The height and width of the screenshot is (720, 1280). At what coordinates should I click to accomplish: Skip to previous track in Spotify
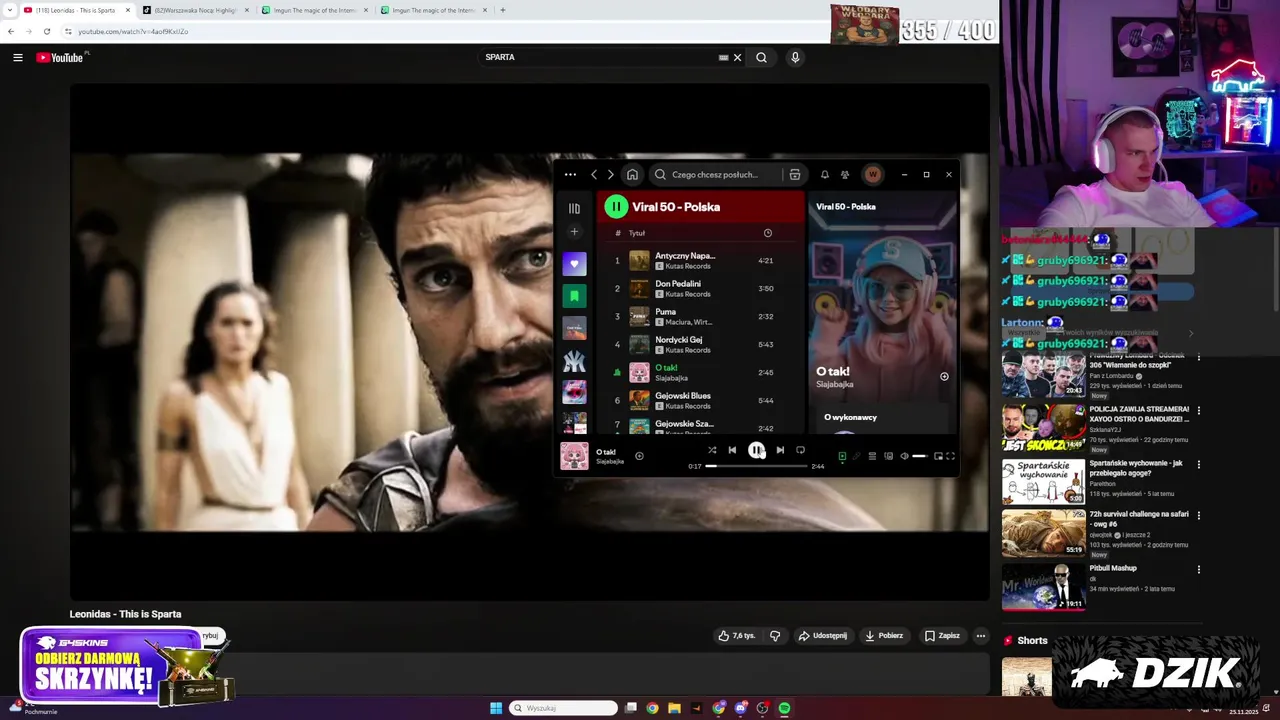732,450
